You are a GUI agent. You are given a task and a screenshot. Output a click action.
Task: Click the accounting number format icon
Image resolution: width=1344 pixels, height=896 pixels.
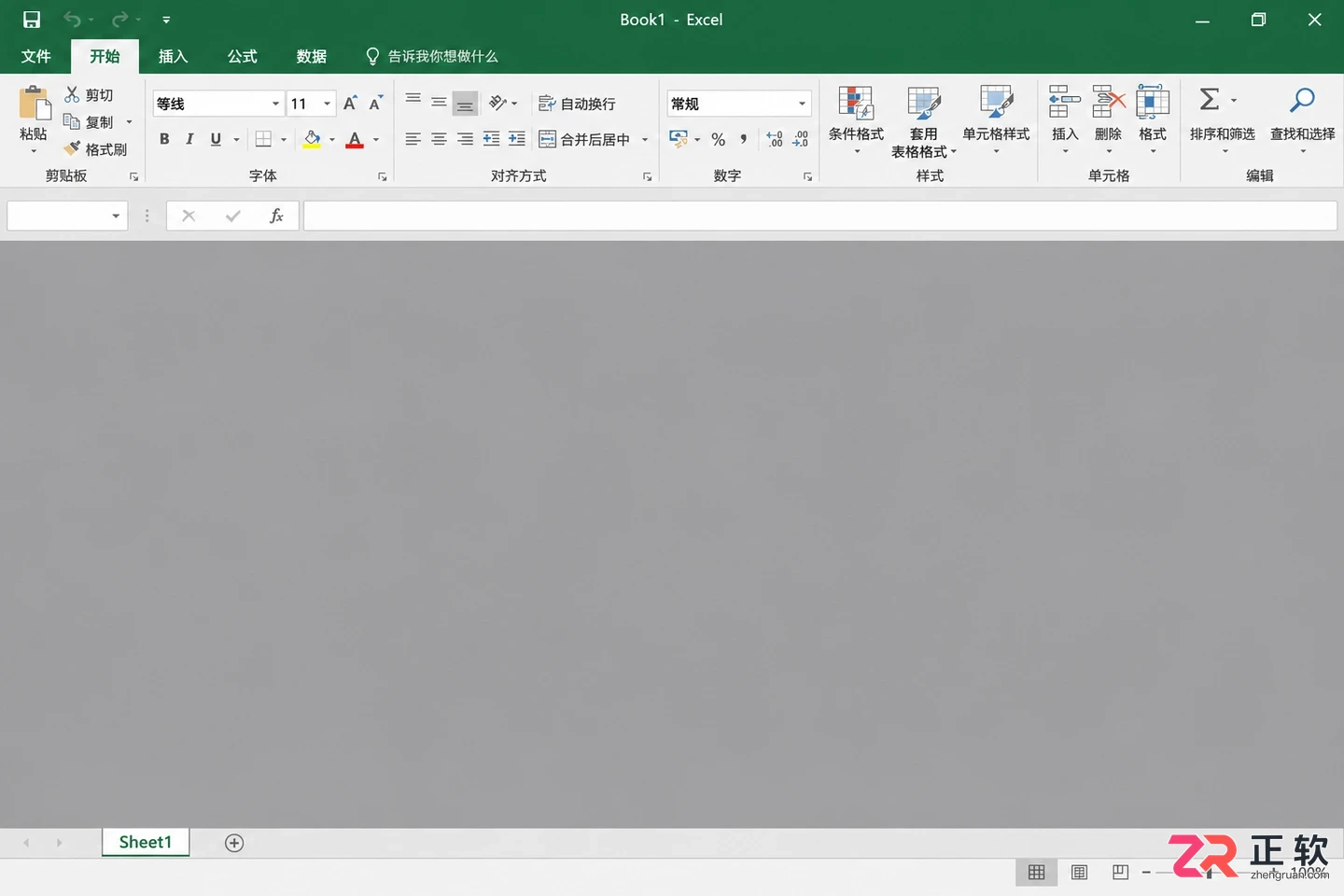[x=679, y=139]
